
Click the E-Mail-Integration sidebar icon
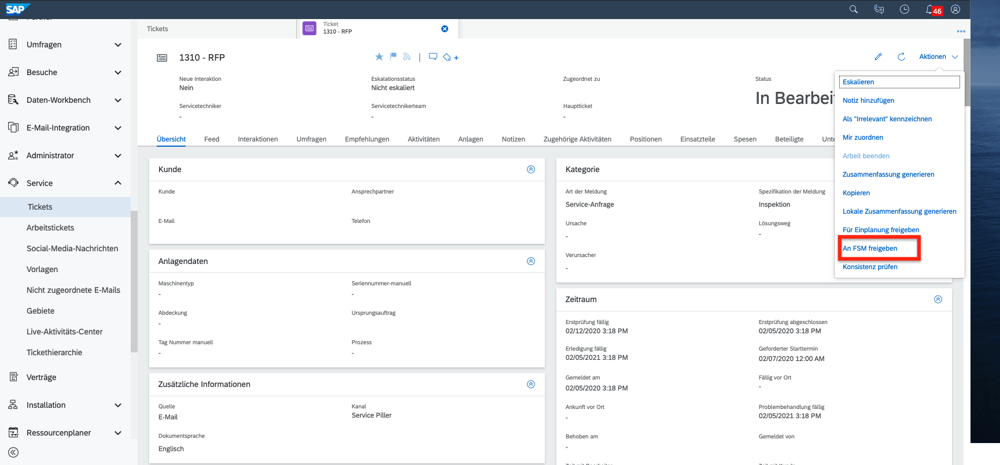13,128
